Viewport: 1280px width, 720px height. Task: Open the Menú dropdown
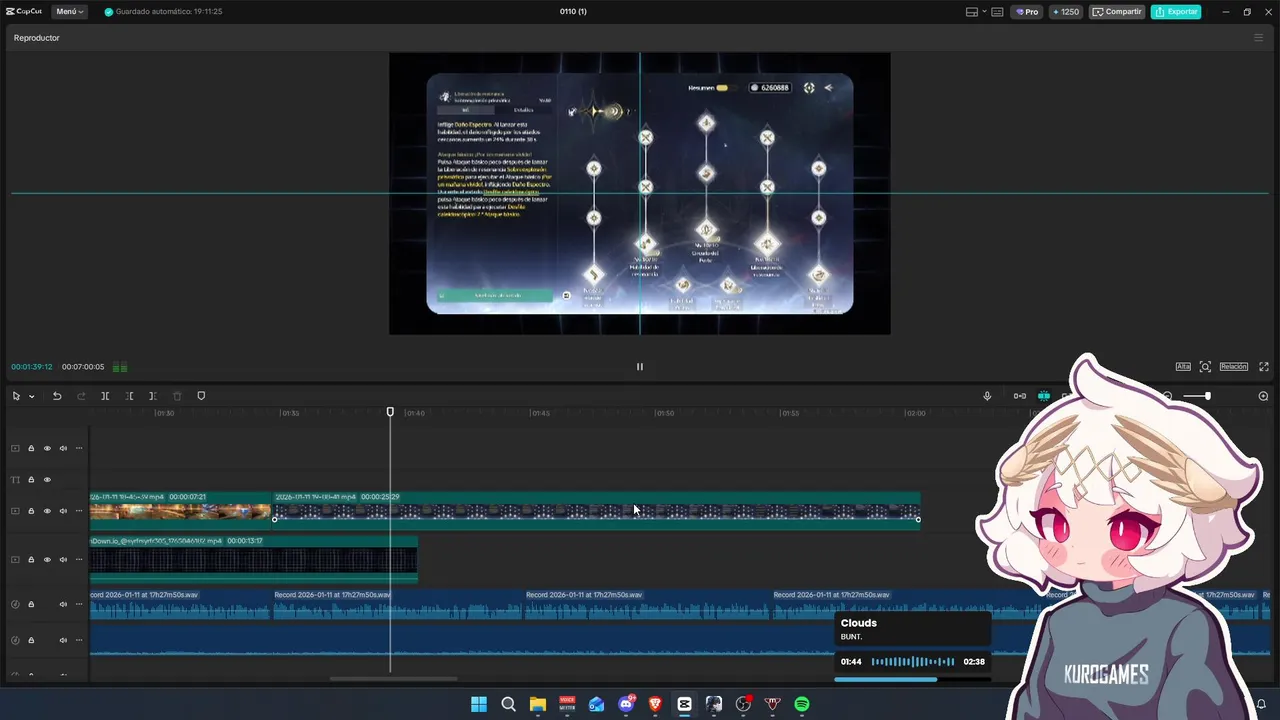tap(70, 12)
